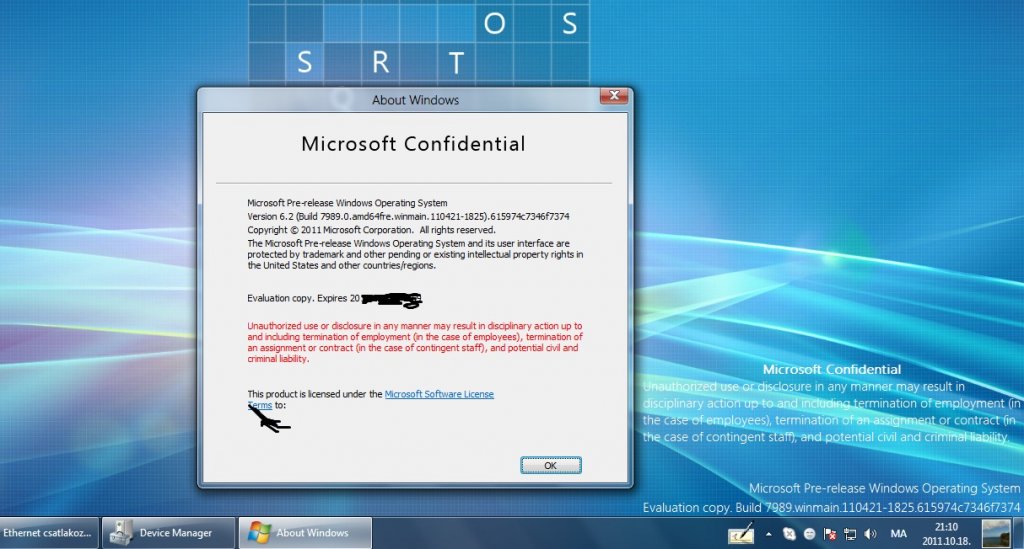Screen dimensions: 1024x549
Task: Open the Skype tray icon
Action: pyautogui.click(x=790, y=534)
